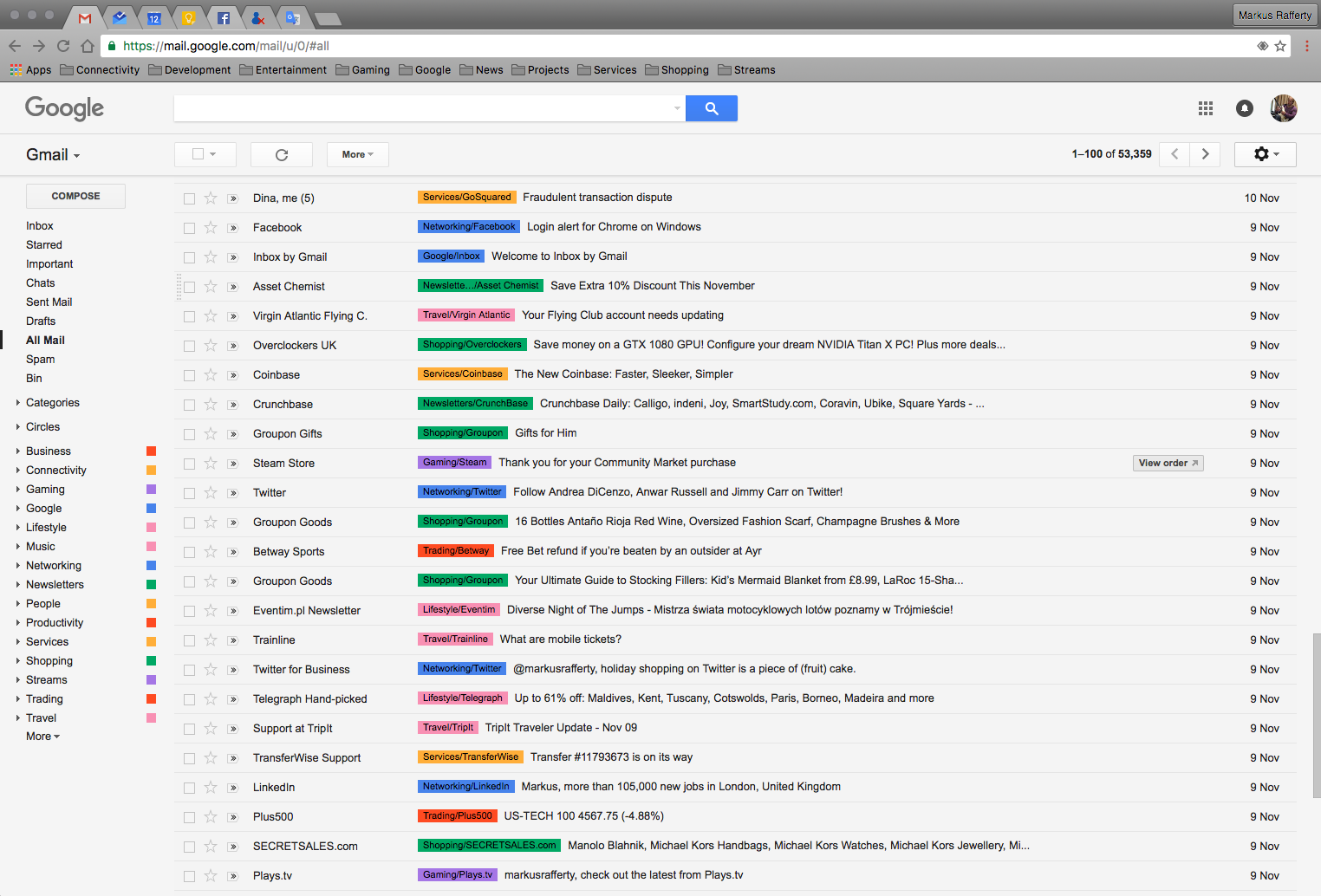Click the Chrome home button

pos(88,46)
